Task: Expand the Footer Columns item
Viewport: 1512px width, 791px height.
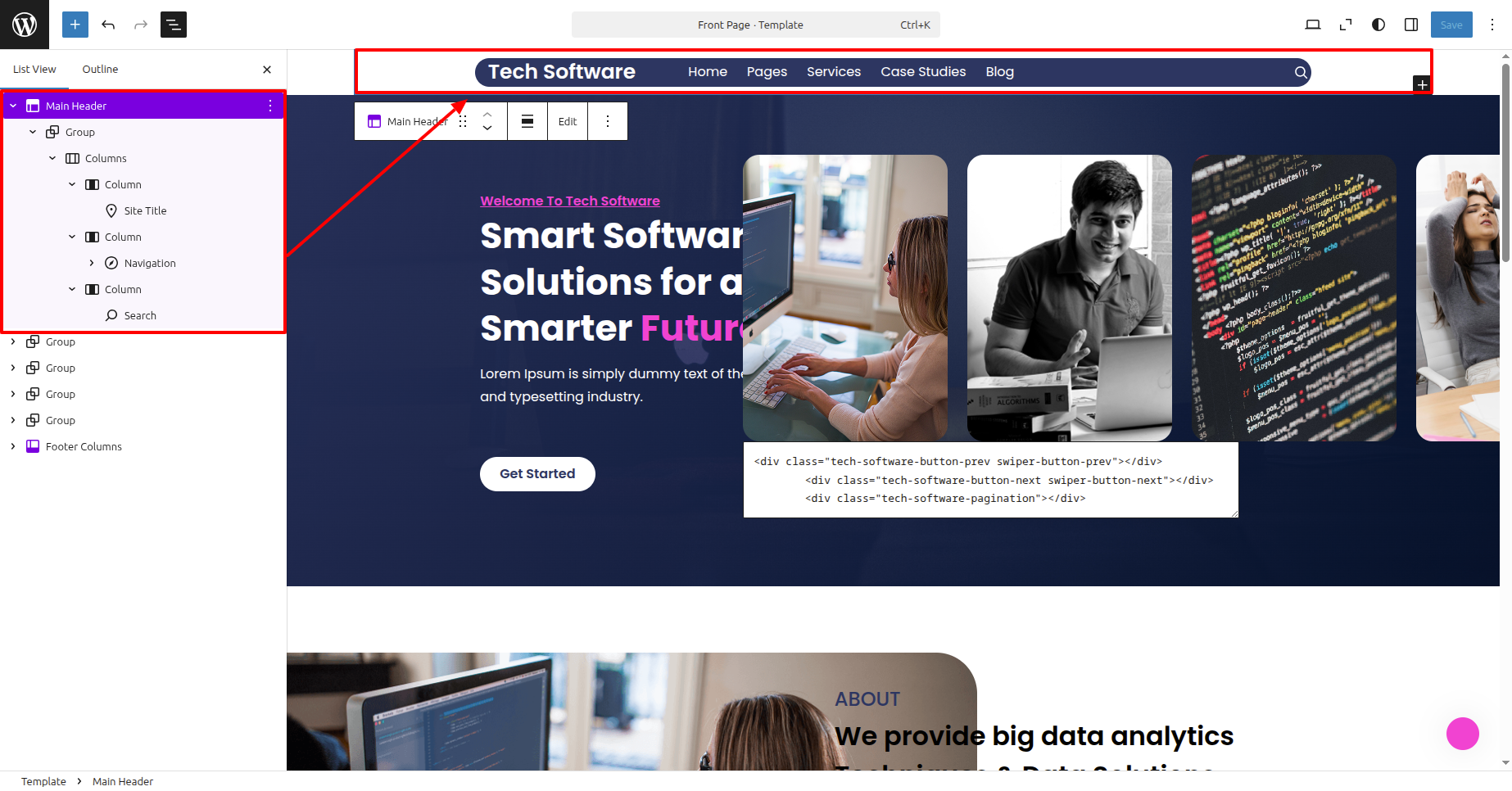Action: coord(13,446)
